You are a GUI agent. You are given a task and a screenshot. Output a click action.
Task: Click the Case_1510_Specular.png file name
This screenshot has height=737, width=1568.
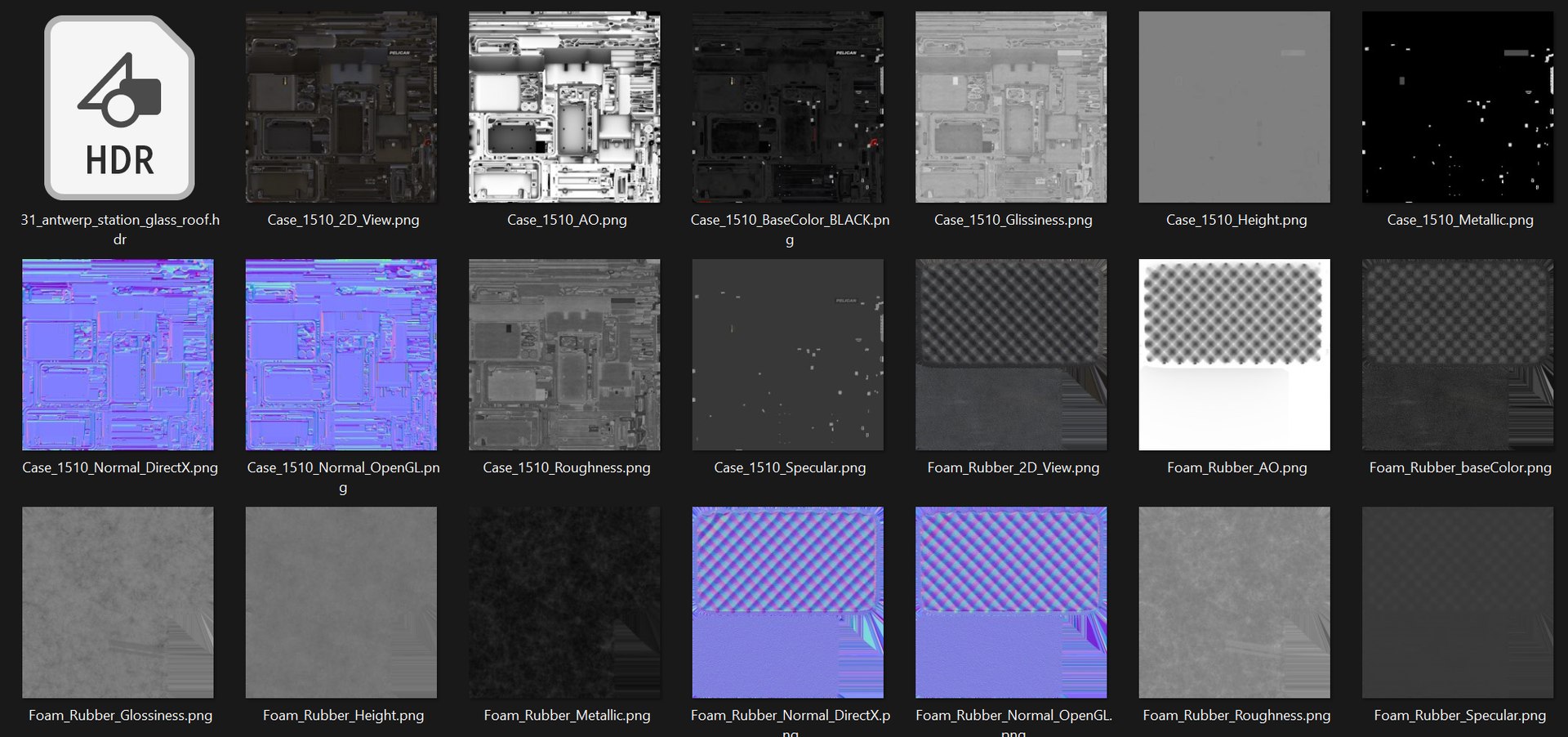point(790,467)
